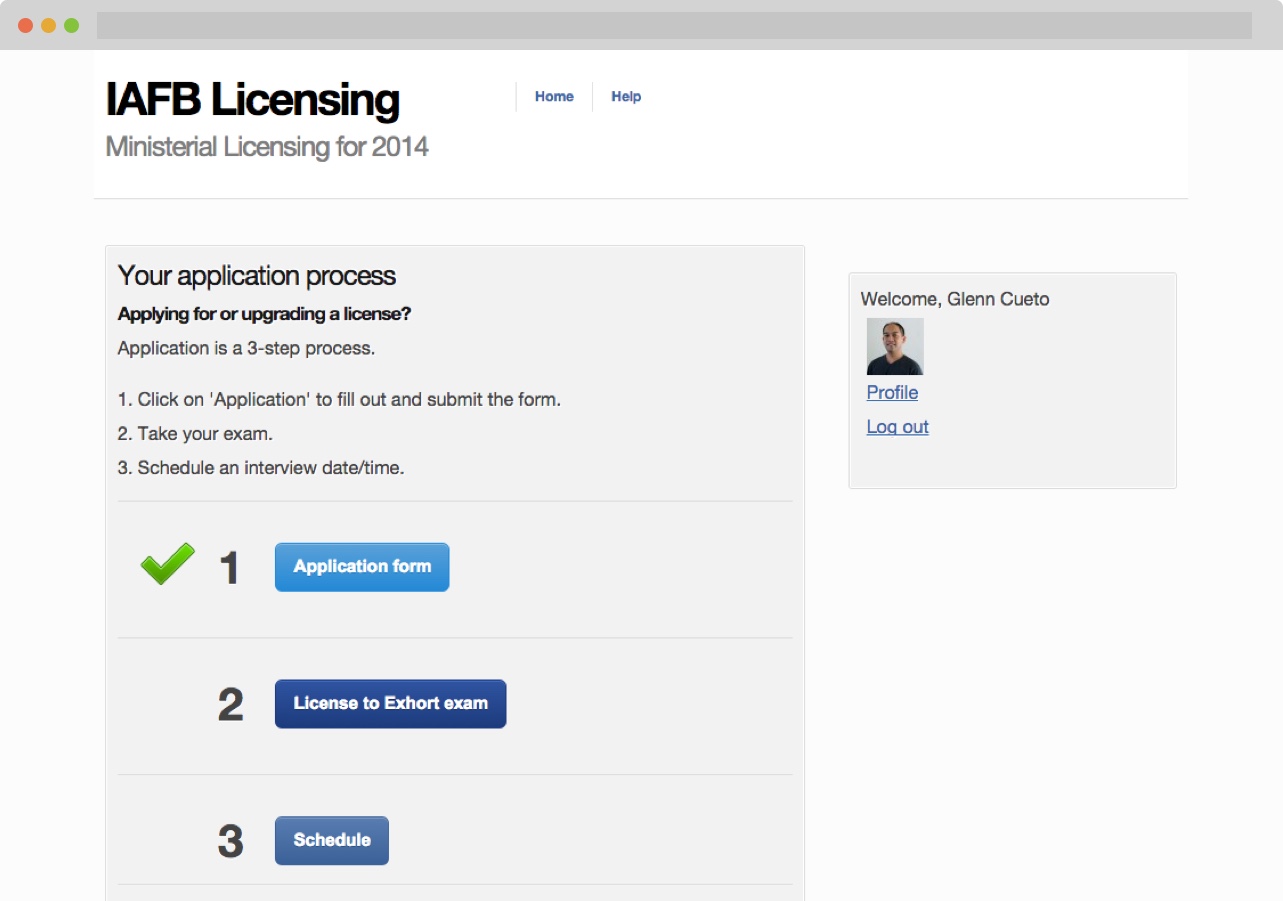Click the IAFB Licensing site title
Image resolution: width=1283 pixels, height=901 pixels.
point(252,100)
